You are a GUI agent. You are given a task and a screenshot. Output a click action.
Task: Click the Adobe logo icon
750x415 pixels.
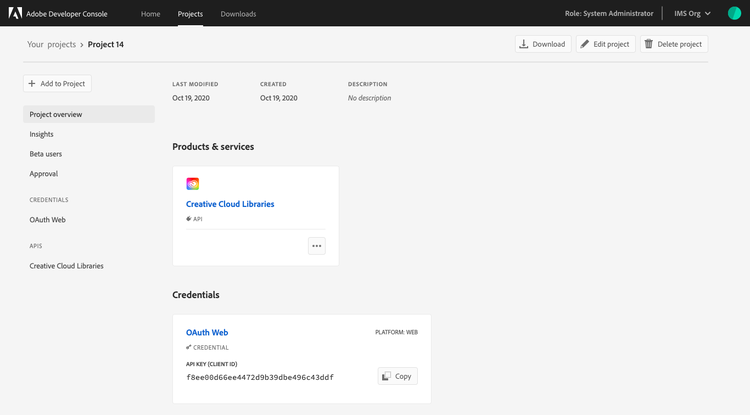(15, 13)
